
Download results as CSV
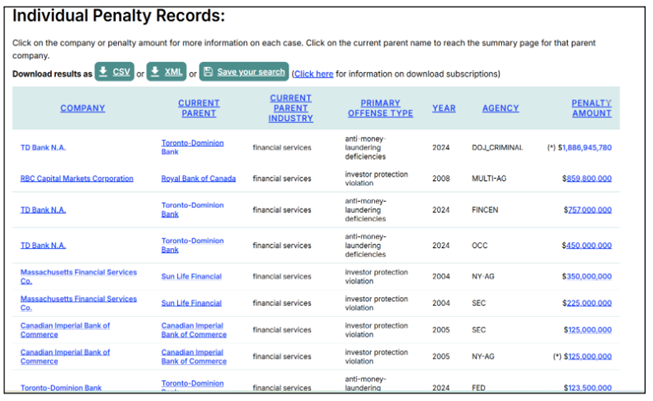click(x=114, y=72)
